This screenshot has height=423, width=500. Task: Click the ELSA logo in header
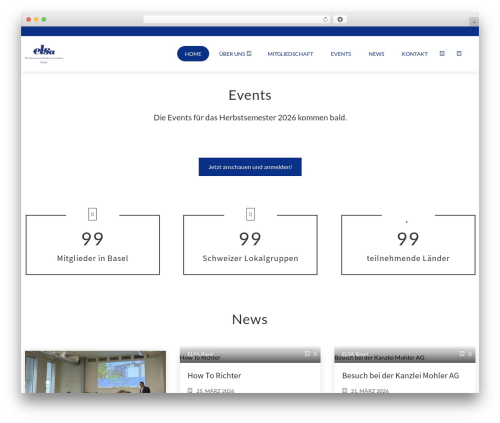44,54
